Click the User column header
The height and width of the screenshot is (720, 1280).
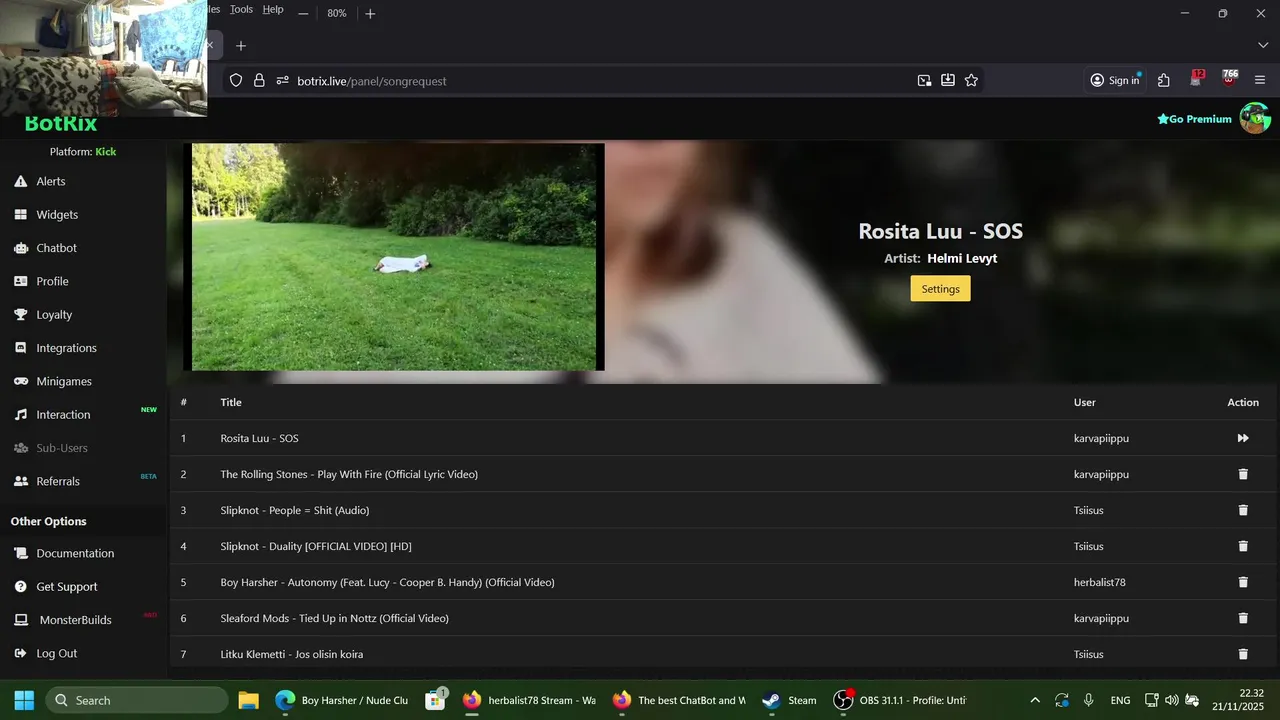(x=1085, y=402)
